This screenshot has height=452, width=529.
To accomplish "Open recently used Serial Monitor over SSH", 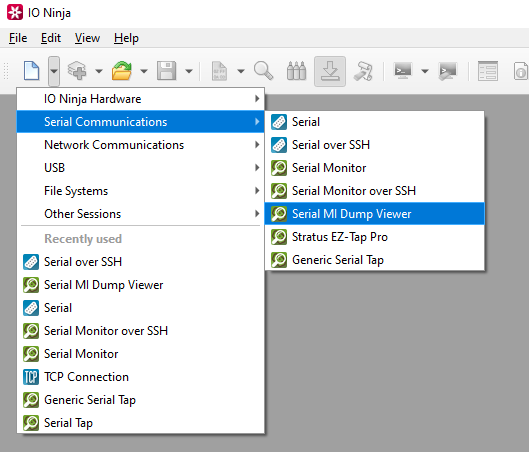I will (141, 331).
